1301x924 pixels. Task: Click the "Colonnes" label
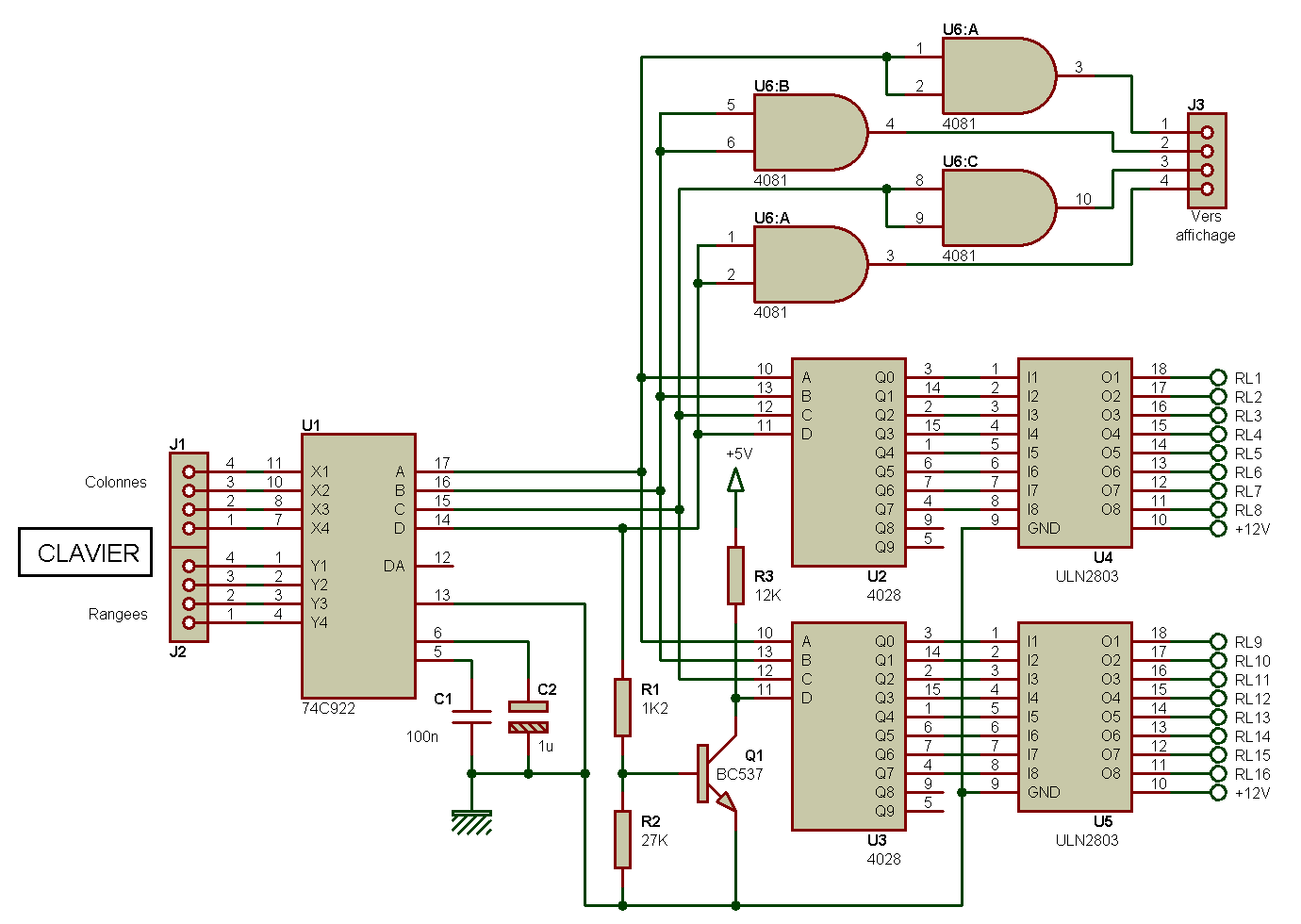[116, 482]
